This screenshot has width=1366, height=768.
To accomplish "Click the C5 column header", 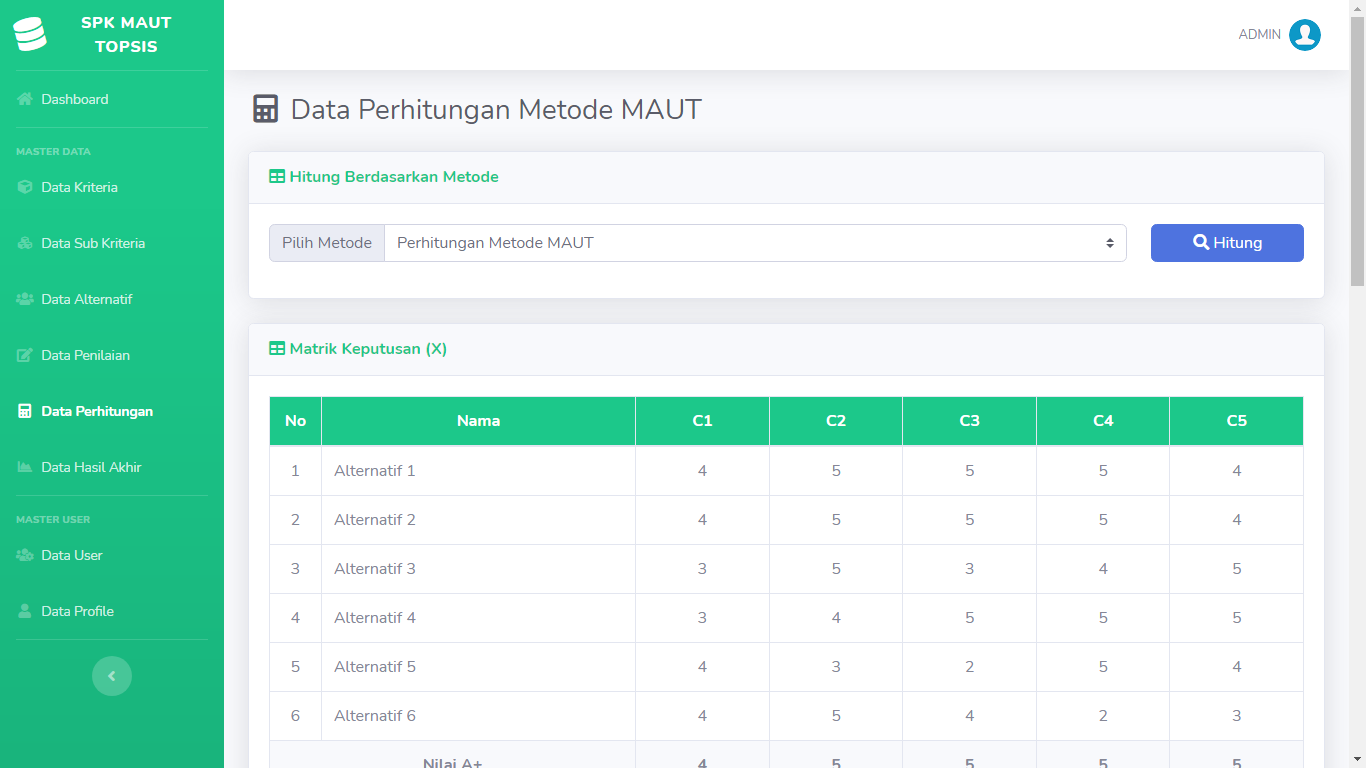I will pyautogui.click(x=1237, y=421).
